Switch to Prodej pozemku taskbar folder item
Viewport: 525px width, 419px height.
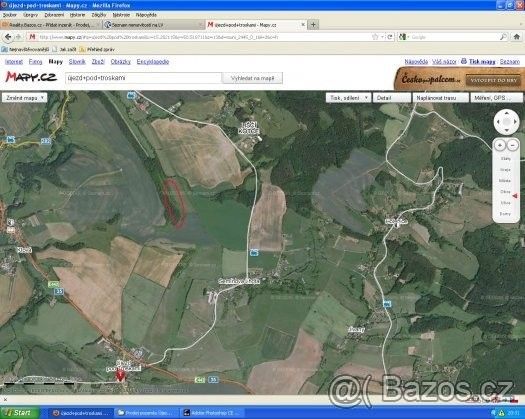(x=147, y=413)
